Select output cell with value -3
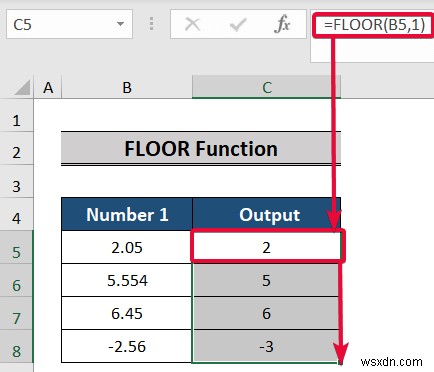 pos(267,346)
